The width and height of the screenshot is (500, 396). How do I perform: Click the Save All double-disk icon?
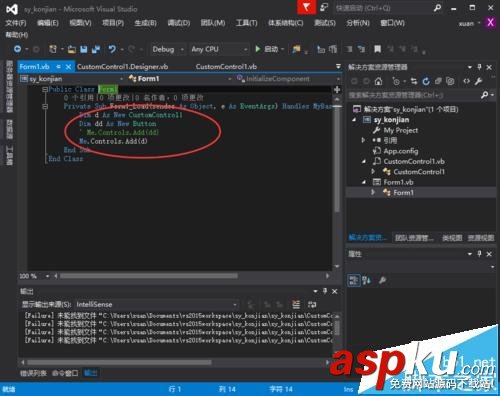coord(96,50)
